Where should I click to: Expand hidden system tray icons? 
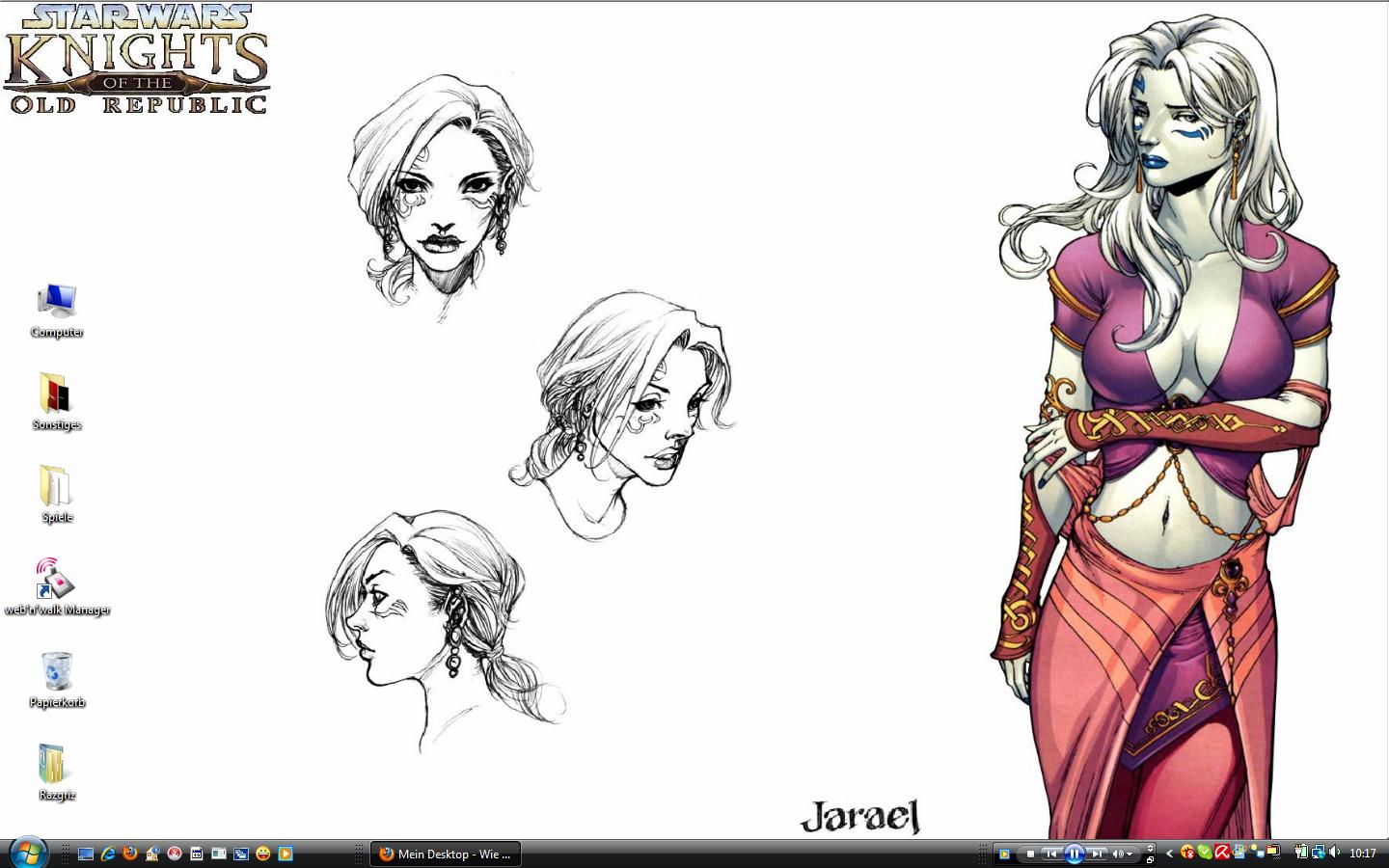pyautogui.click(x=1169, y=854)
